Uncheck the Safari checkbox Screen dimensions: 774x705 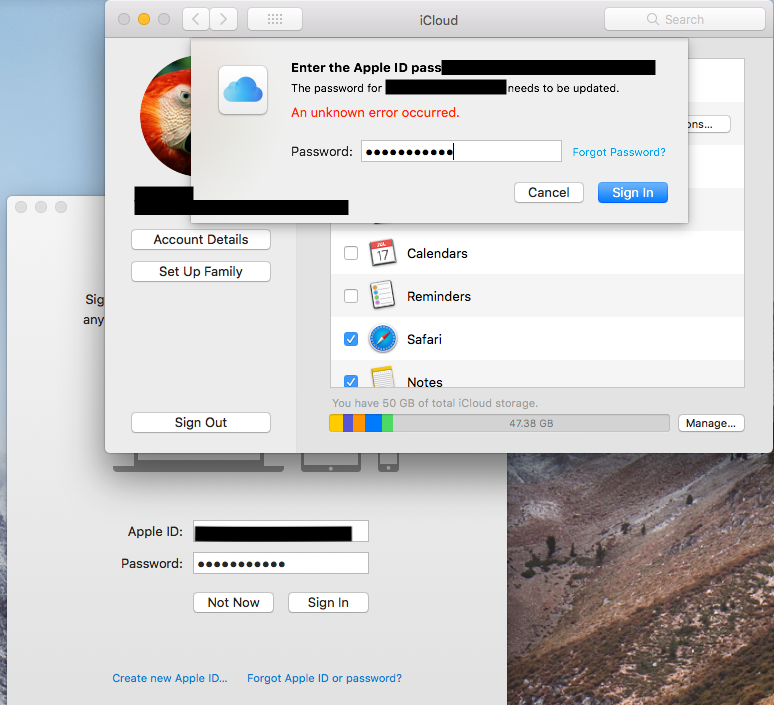pos(351,339)
